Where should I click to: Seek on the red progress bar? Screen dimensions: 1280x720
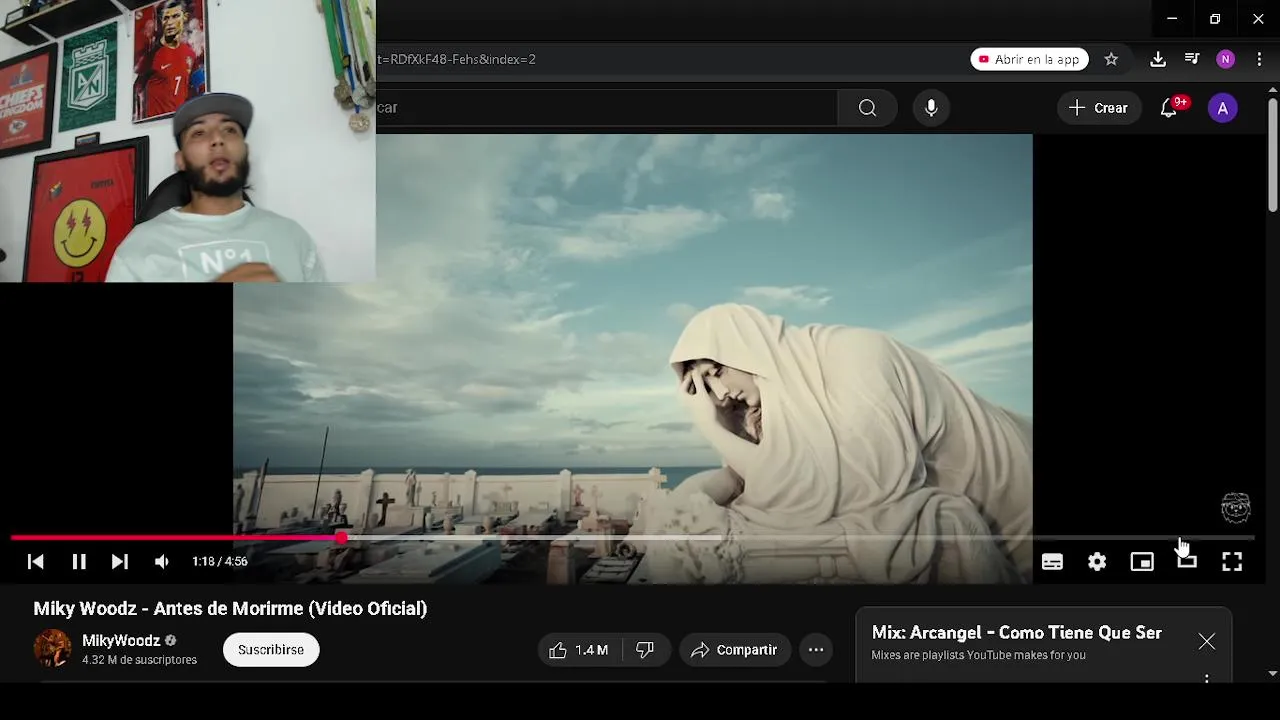[177, 538]
